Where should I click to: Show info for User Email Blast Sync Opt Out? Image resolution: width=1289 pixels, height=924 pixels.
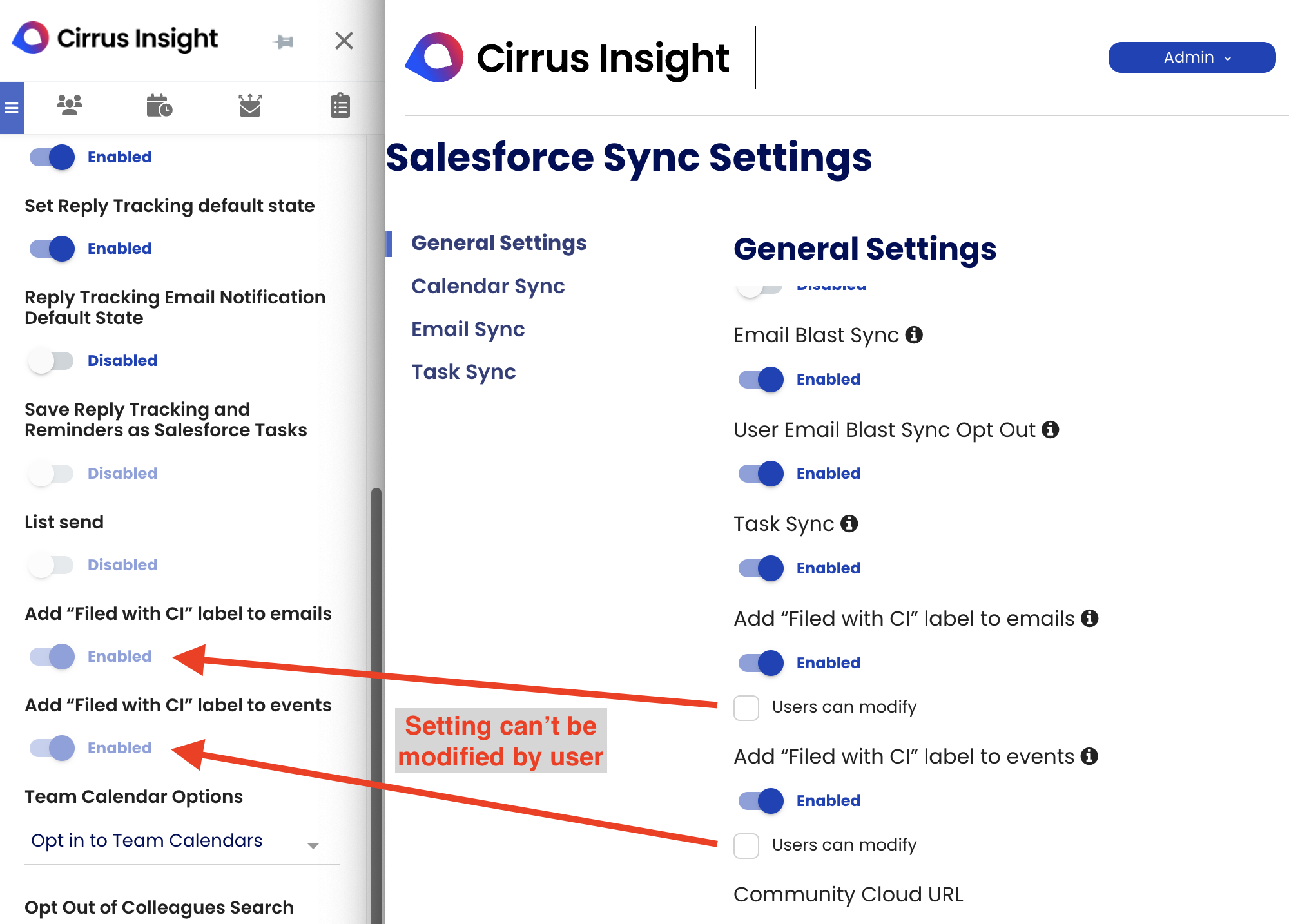tap(1051, 429)
